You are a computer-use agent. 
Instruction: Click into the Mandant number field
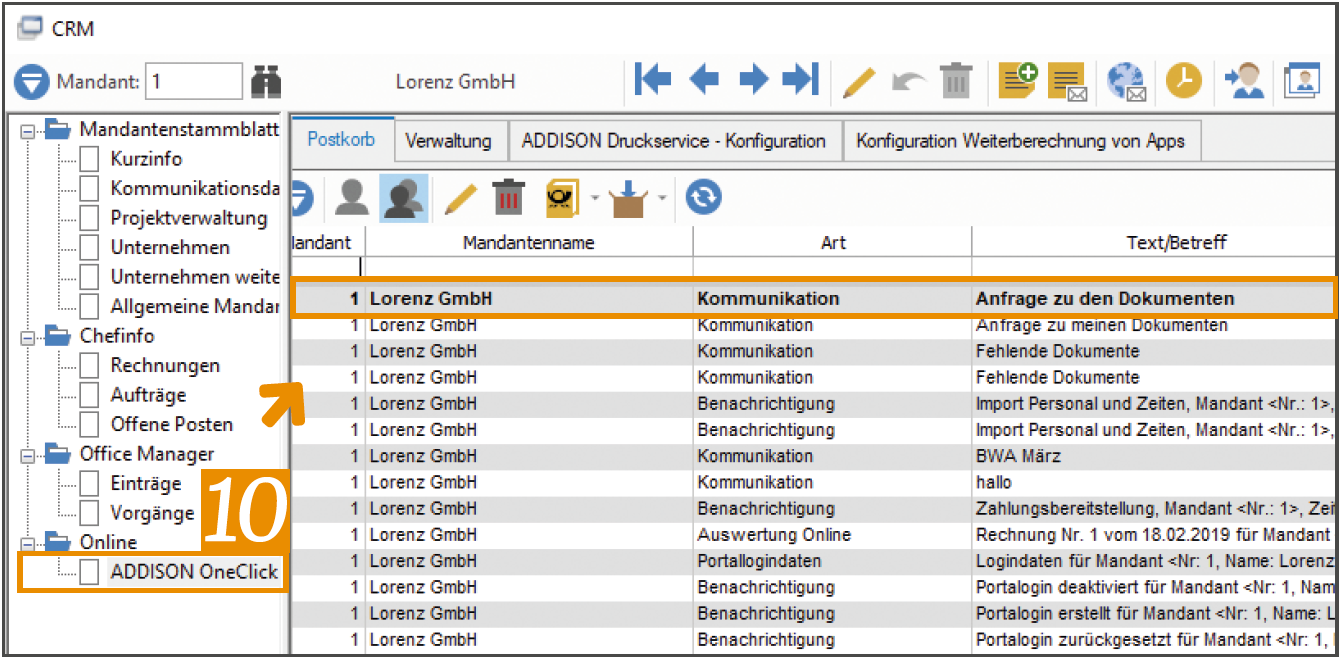[194, 81]
